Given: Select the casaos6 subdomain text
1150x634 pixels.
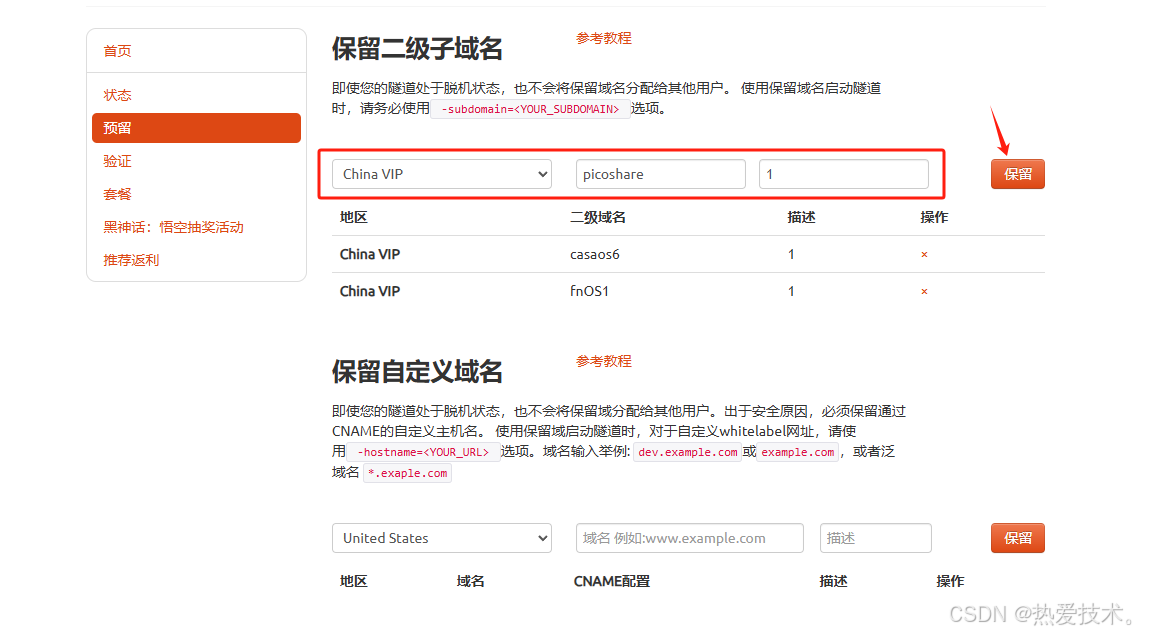Looking at the screenshot, I should [x=595, y=254].
